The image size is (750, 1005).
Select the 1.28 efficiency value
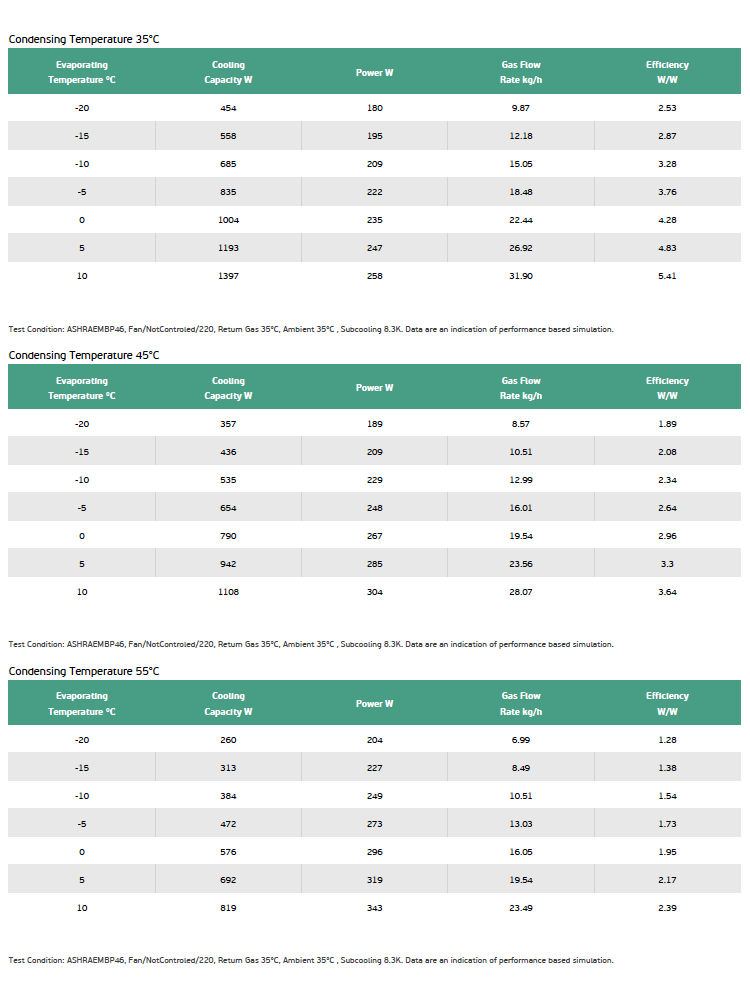(x=667, y=740)
